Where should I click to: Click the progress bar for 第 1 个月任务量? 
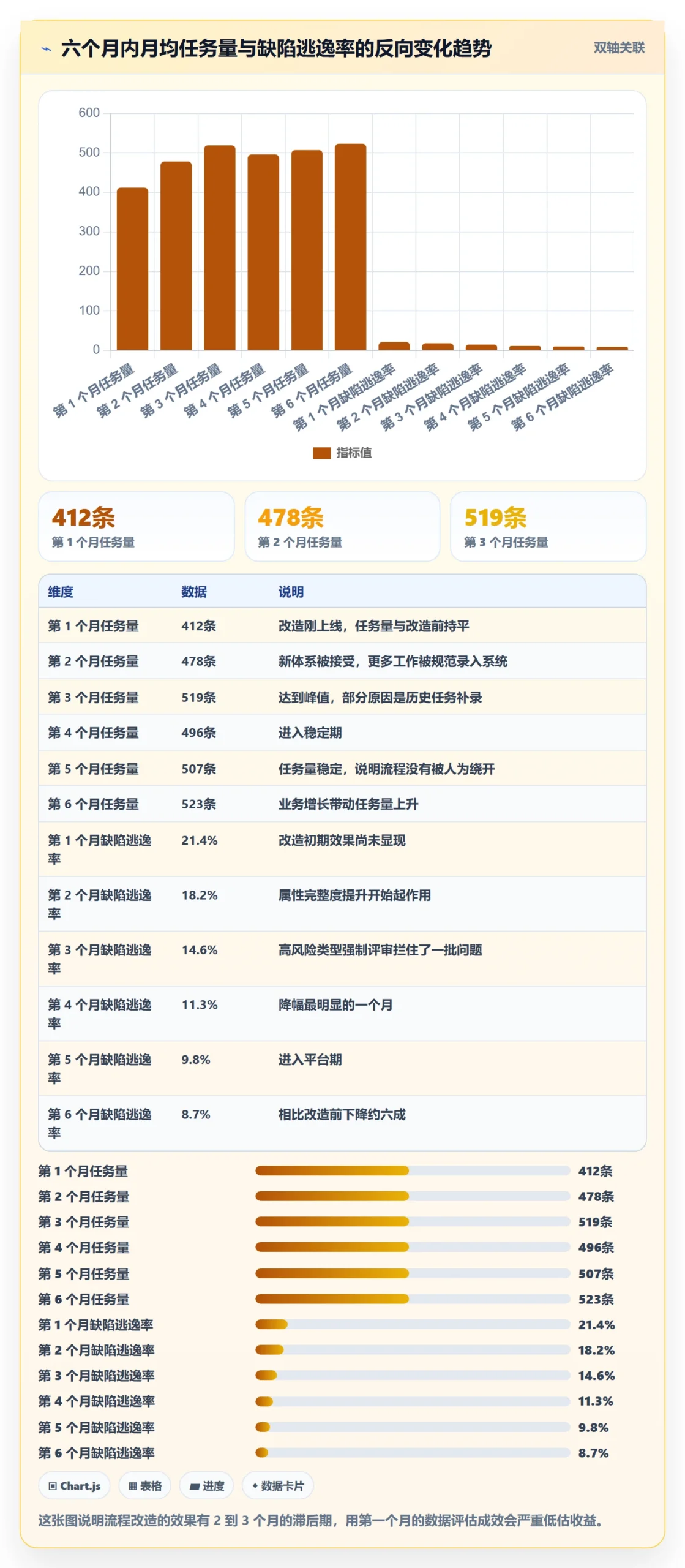click(413, 1171)
